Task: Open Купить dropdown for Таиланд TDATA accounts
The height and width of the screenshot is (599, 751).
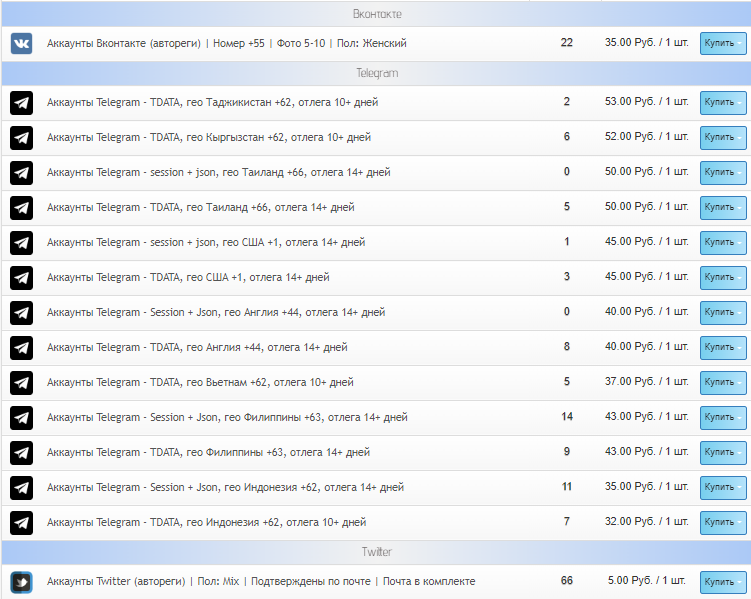Action: click(723, 207)
